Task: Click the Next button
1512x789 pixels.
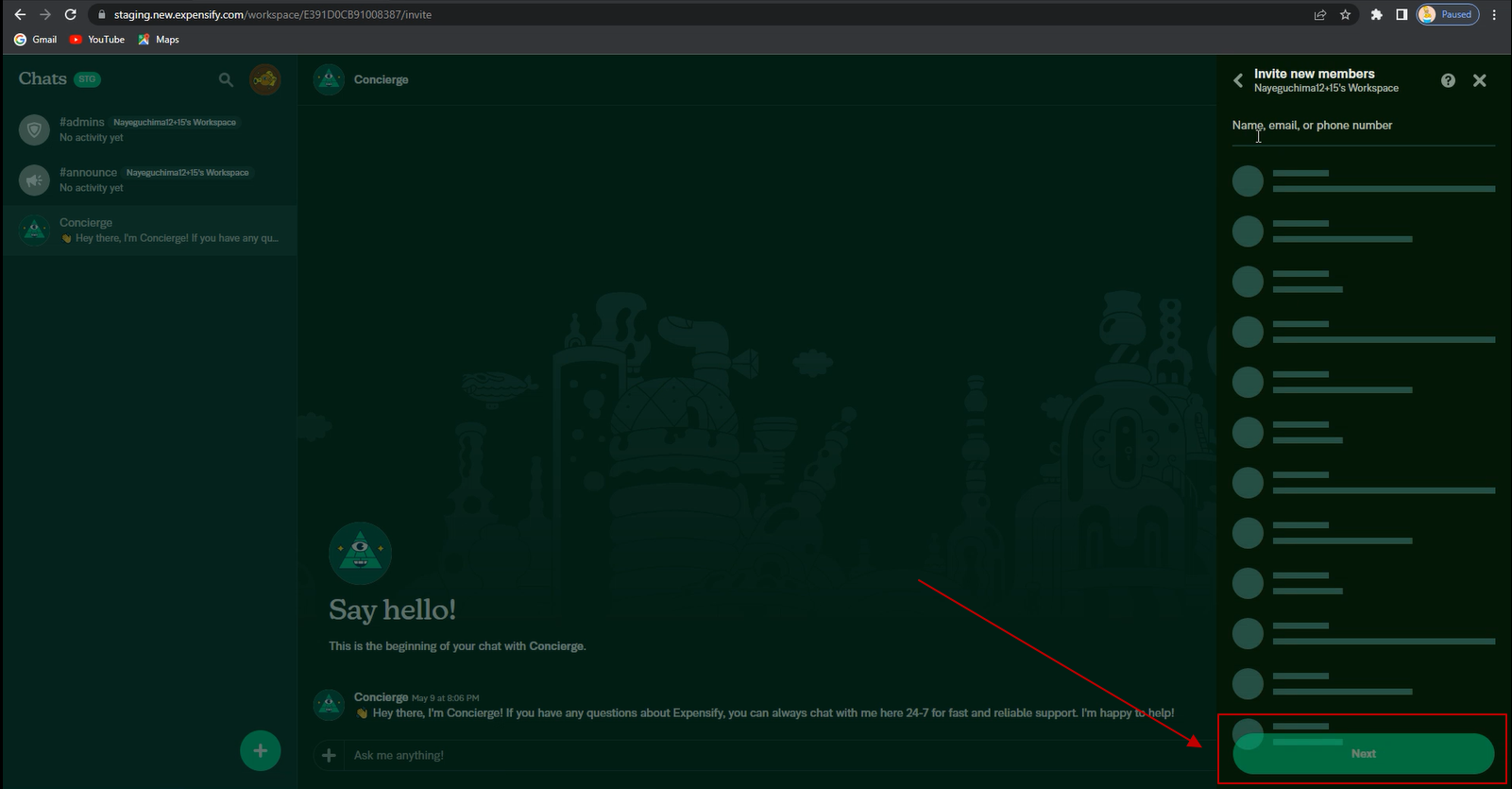Action: tap(1364, 754)
